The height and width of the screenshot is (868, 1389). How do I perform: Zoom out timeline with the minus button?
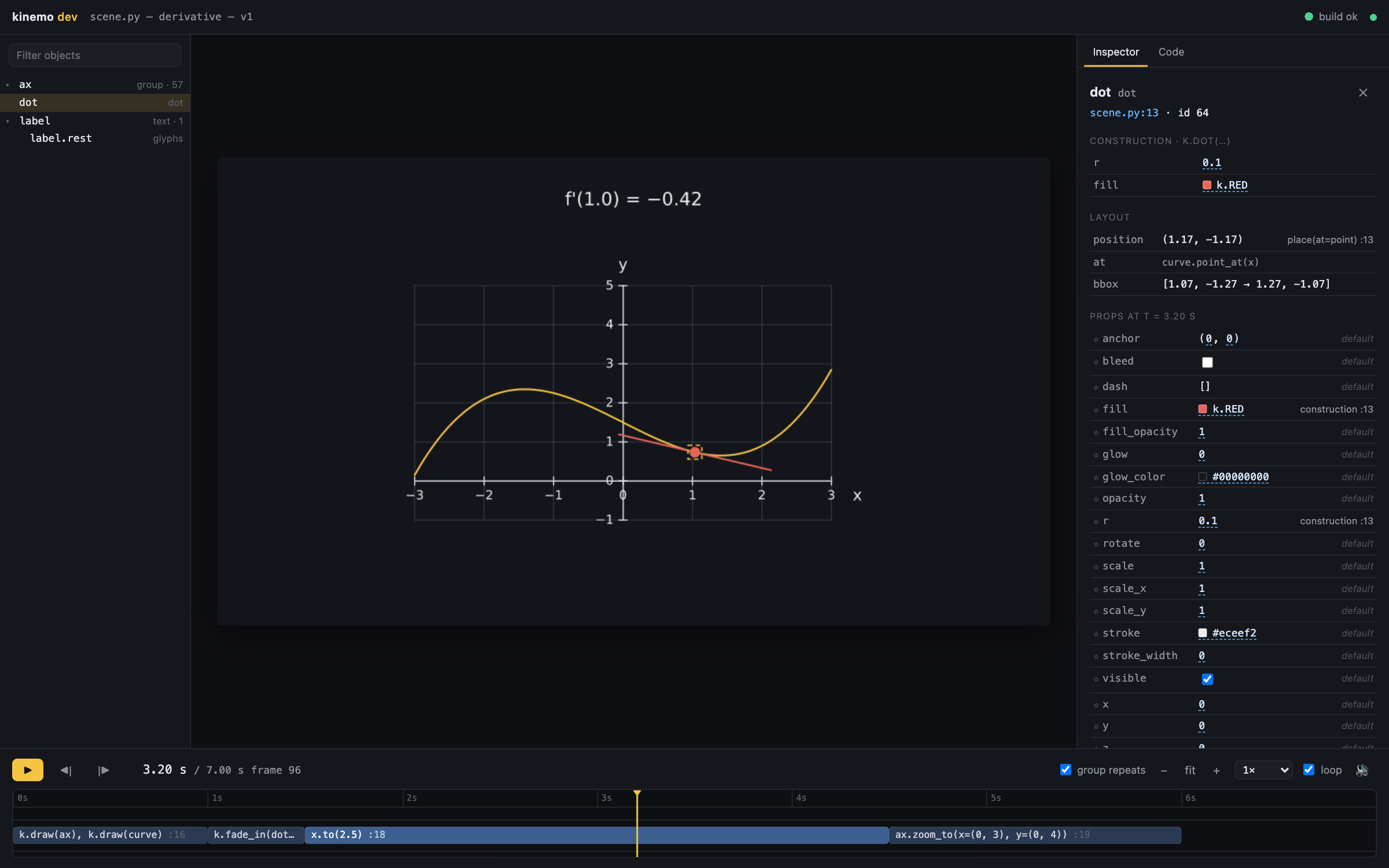pos(1164,770)
